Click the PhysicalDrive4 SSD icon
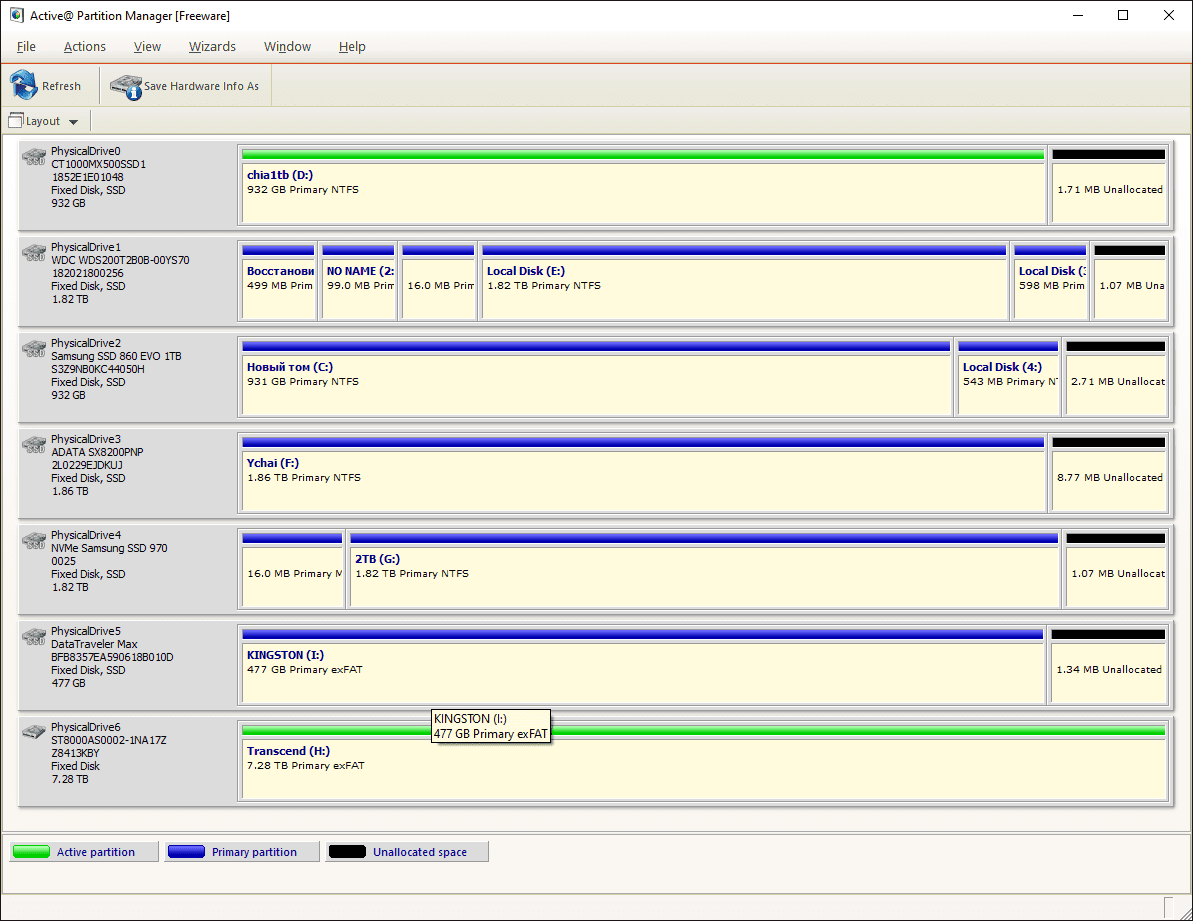 [34, 540]
